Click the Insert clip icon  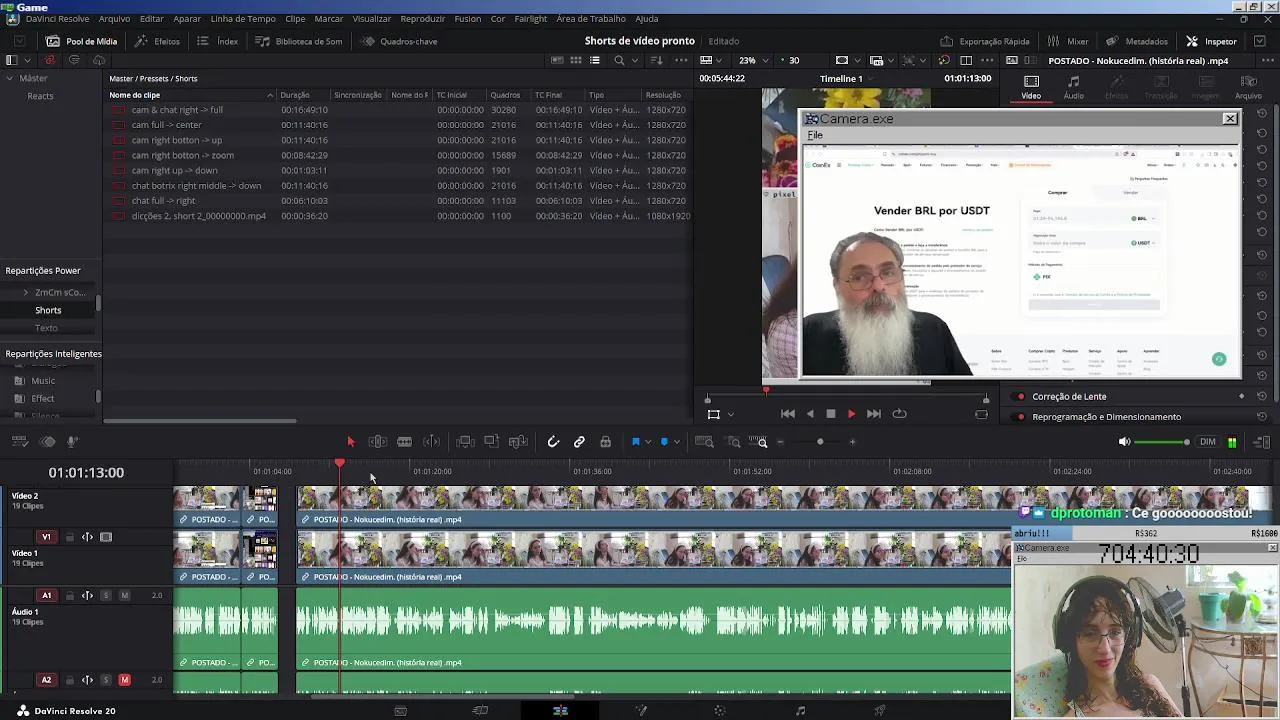click(x=465, y=442)
